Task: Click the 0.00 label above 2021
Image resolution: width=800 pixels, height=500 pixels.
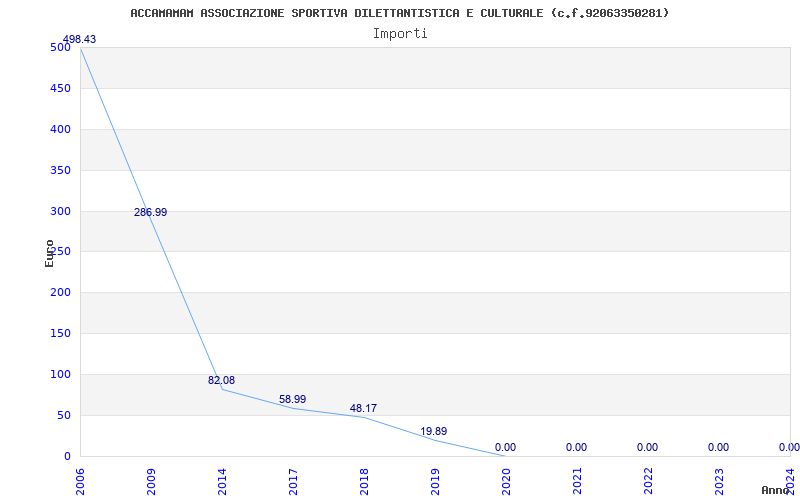Action: (576, 447)
